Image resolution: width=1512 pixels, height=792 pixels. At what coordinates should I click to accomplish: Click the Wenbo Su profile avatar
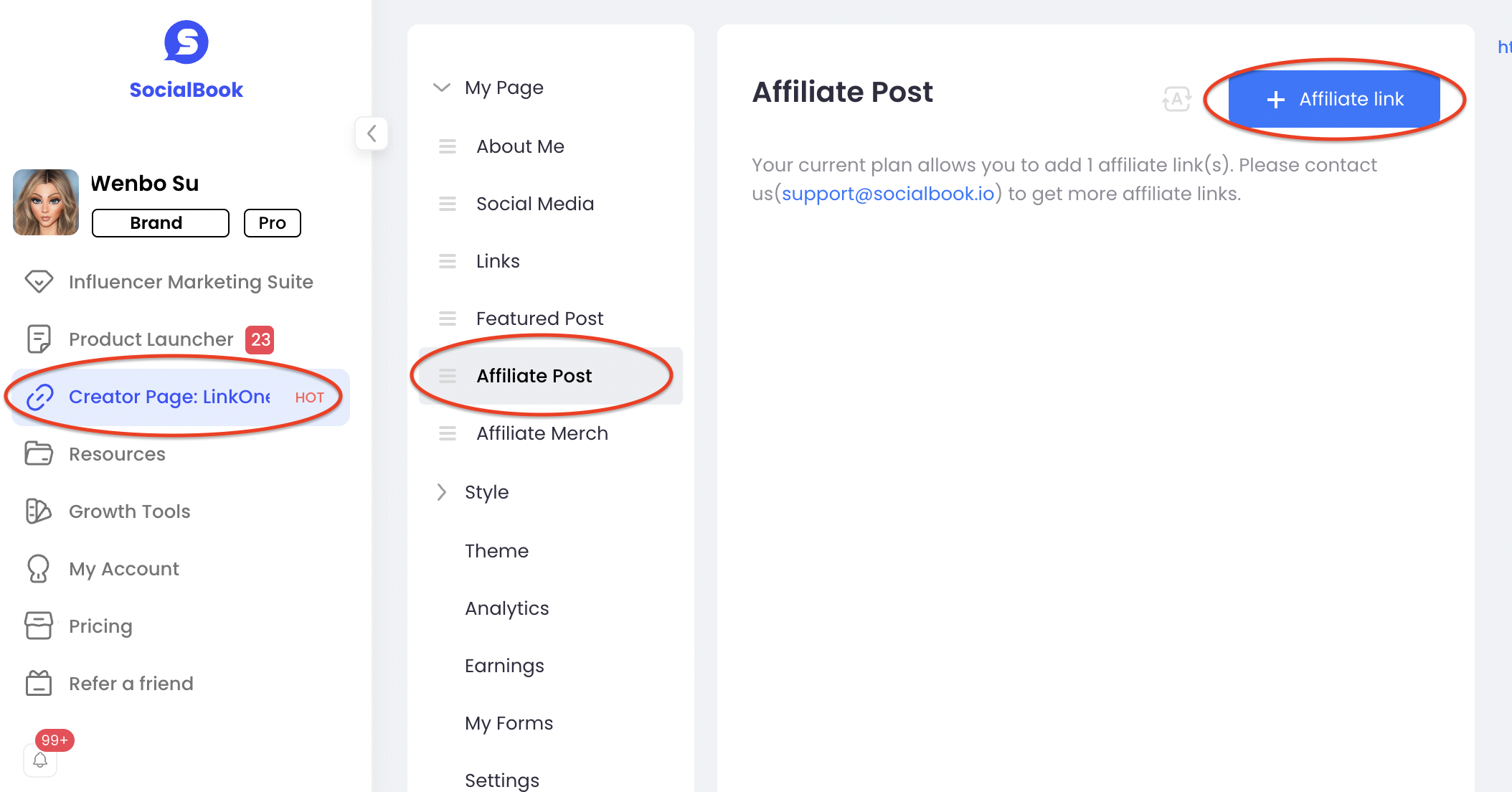(46, 202)
